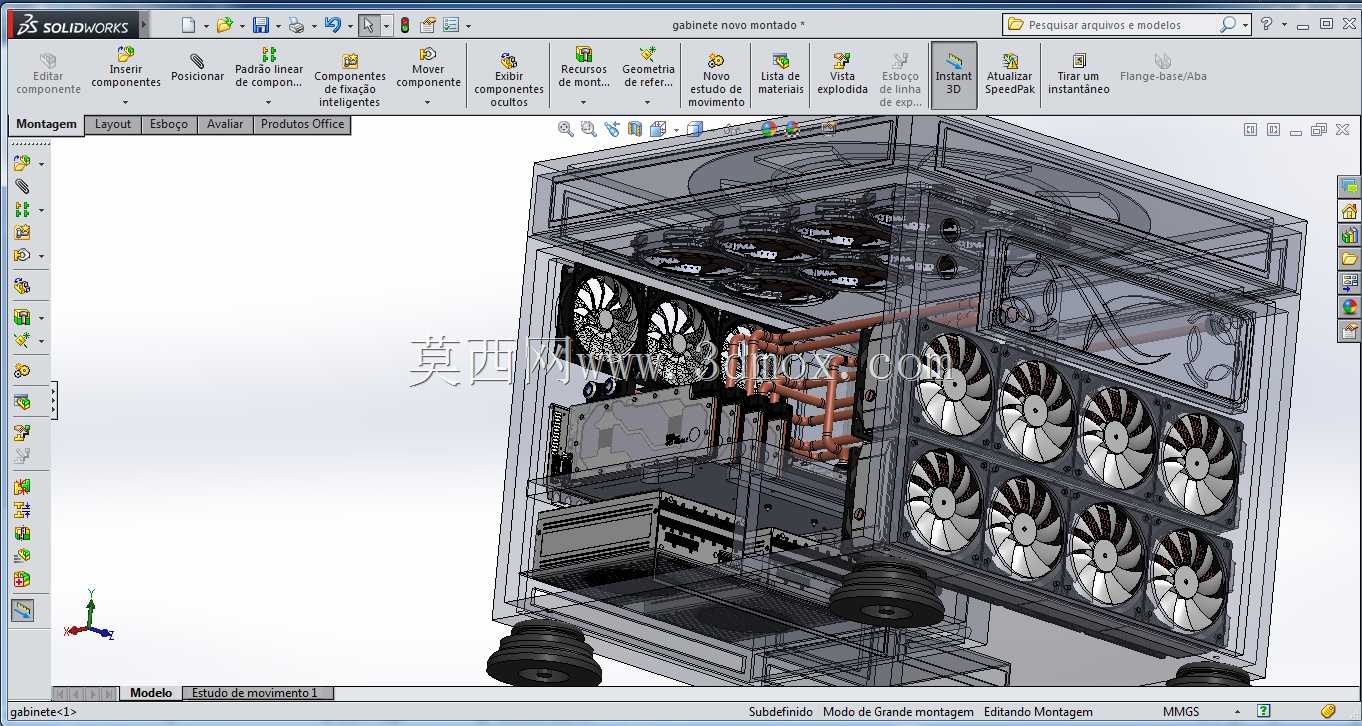The width and height of the screenshot is (1362, 726).
Task: Click the Mate paperclip icon in left toolbar
Action: [x=22, y=186]
